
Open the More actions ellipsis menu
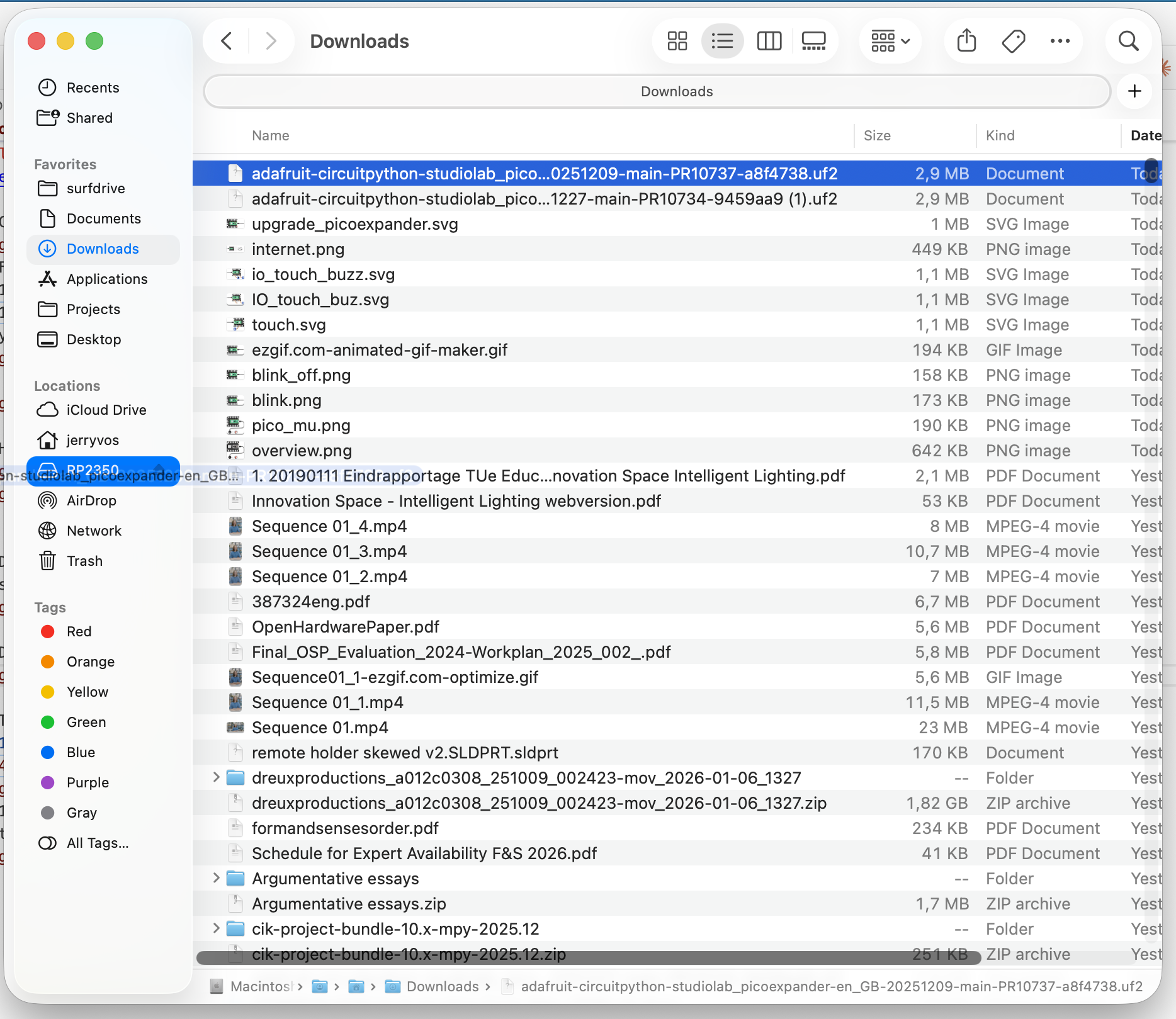pyautogui.click(x=1060, y=42)
